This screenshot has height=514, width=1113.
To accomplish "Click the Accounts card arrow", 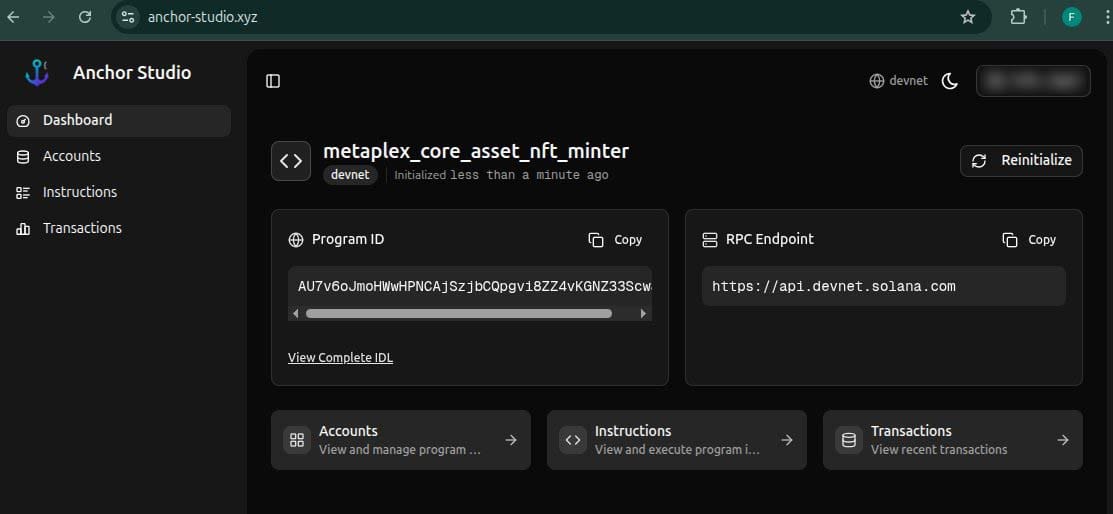I will [510, 440].
